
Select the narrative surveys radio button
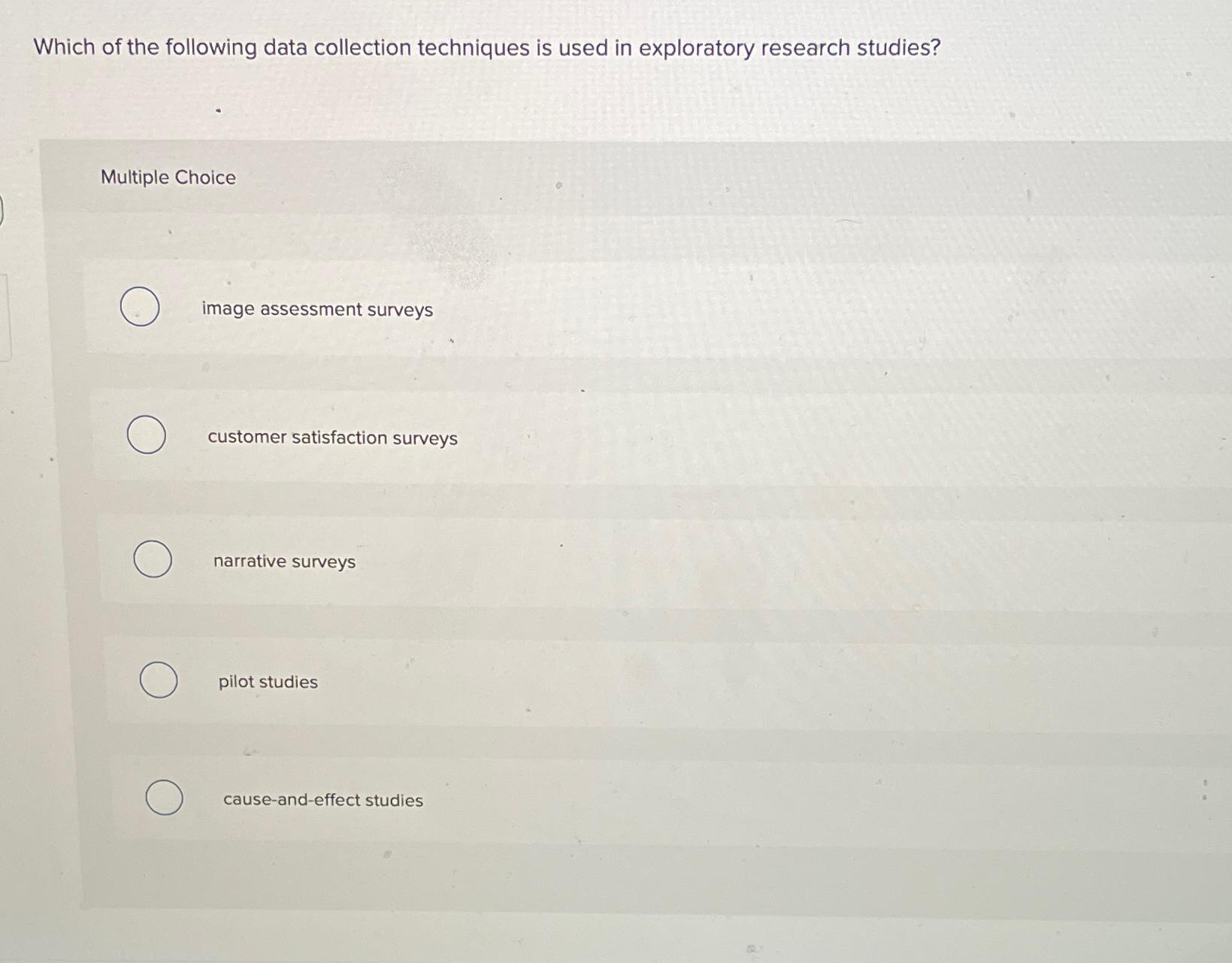coord(152,559)
